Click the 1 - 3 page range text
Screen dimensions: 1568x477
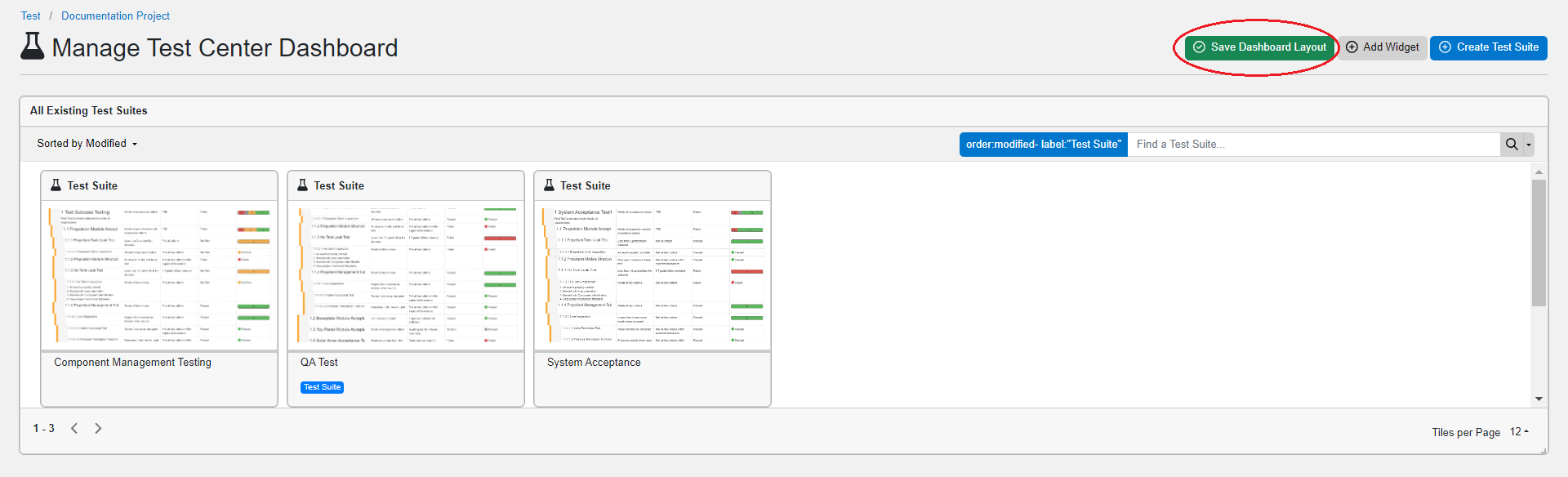[x=44, y=428]
